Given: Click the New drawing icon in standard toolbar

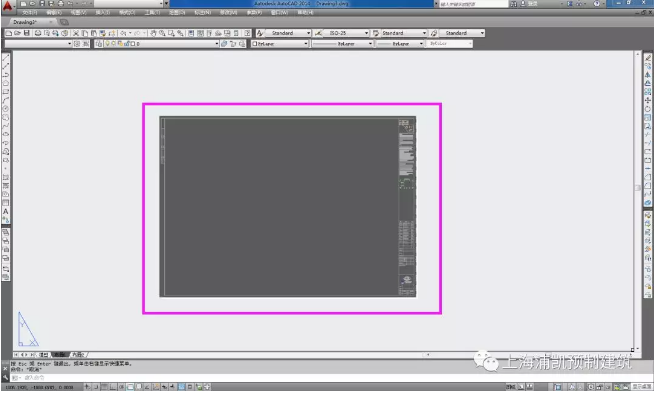Looking at the screenshot, I should point(8,33).
